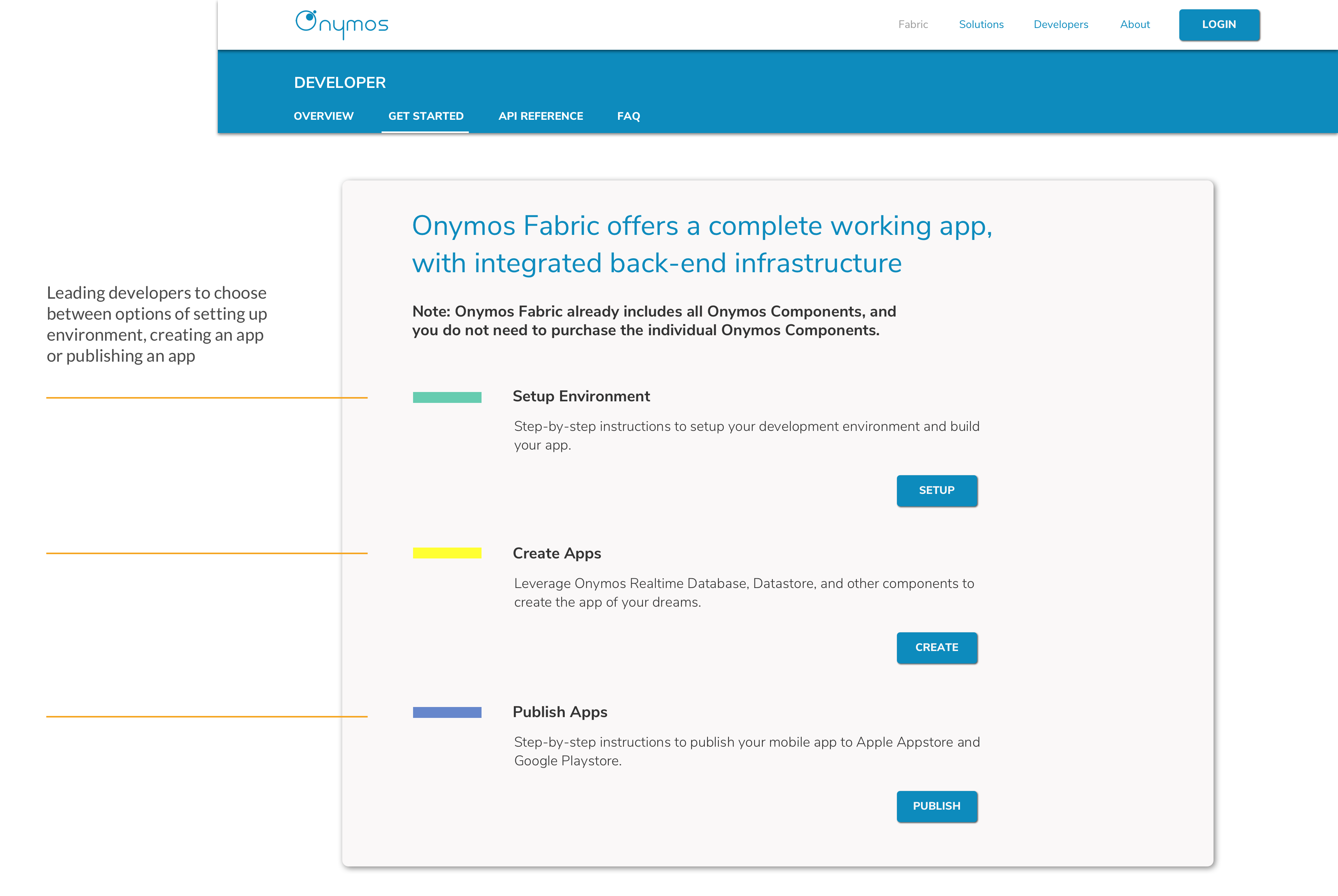Switch to the OVERVIEW tab
1338x896 pixels.
point(324,116)
